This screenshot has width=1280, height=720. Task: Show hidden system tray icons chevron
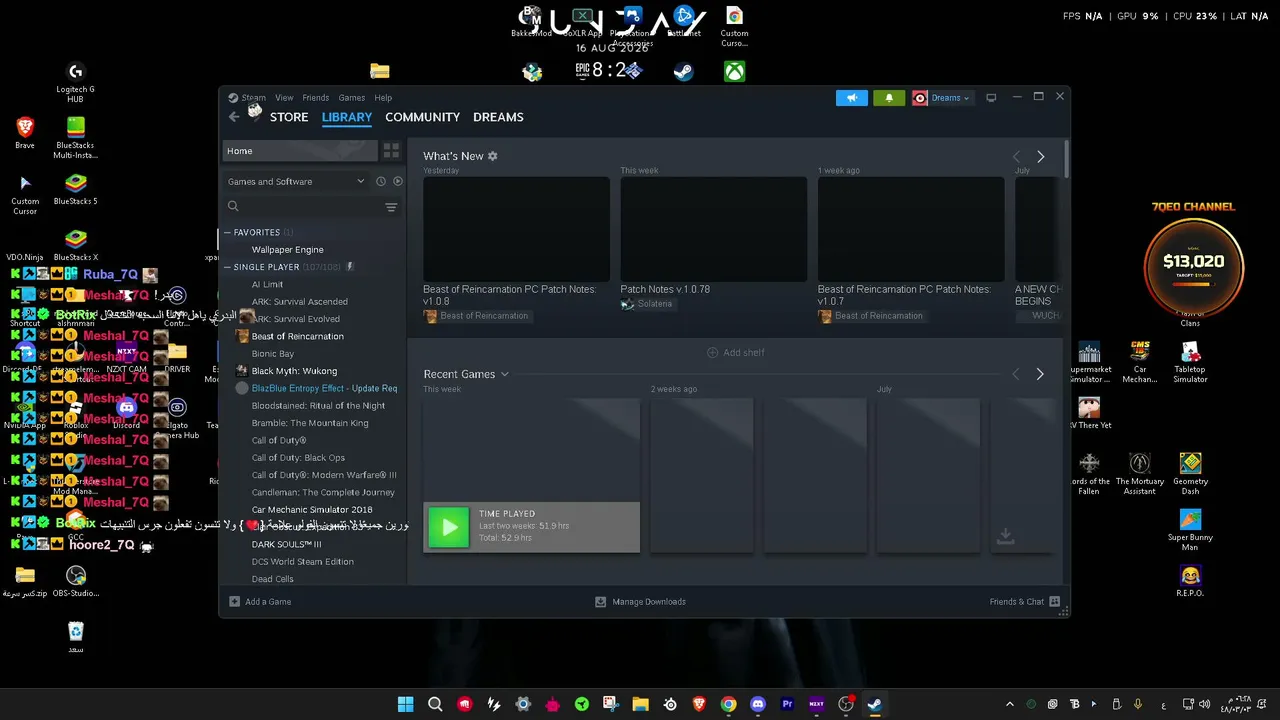point(1009,704)
